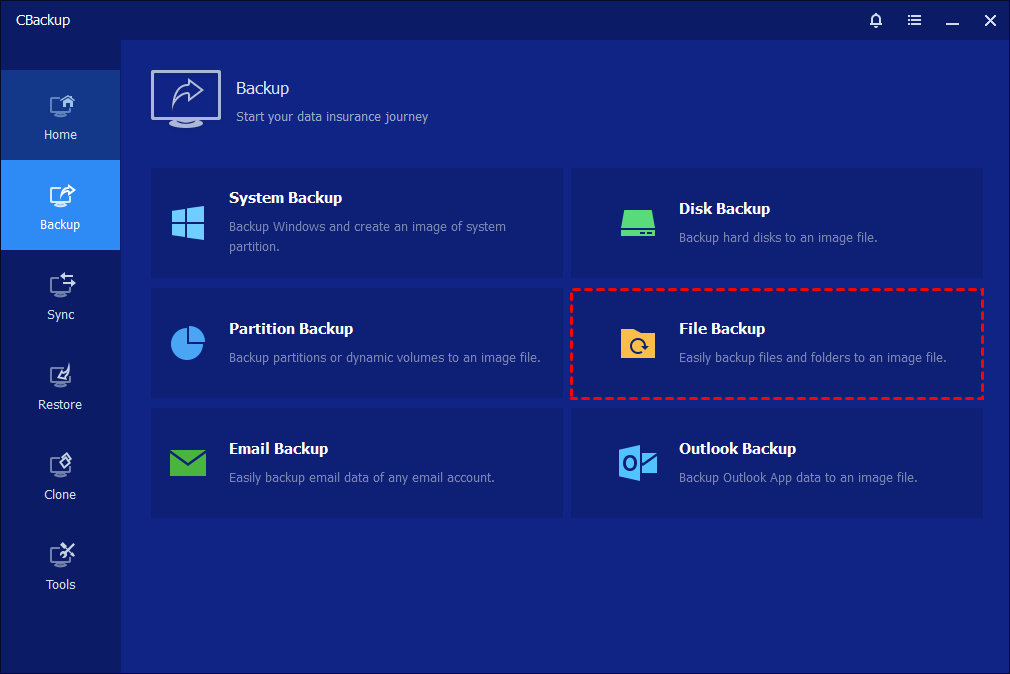Click the Email Backup title text
This screenshot has width=1010, height=674.
pos(278,449)
